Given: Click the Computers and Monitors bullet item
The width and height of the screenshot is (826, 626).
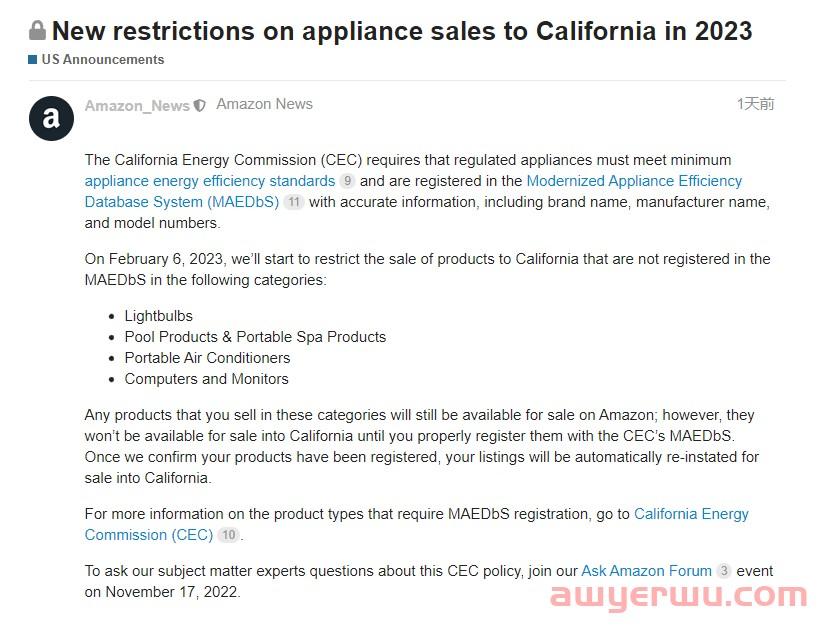Looking at the screenshot, I should (x=206, y=379).
